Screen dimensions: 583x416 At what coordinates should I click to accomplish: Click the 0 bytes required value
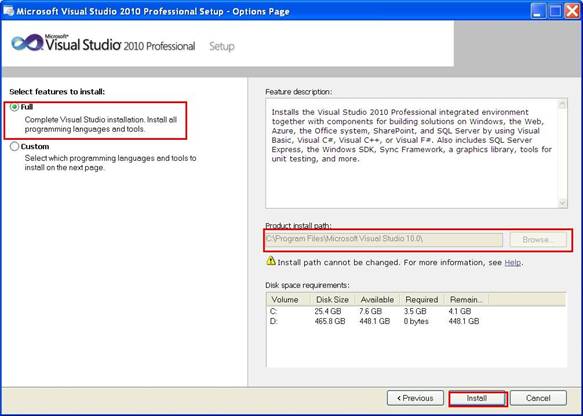[416, 321]
